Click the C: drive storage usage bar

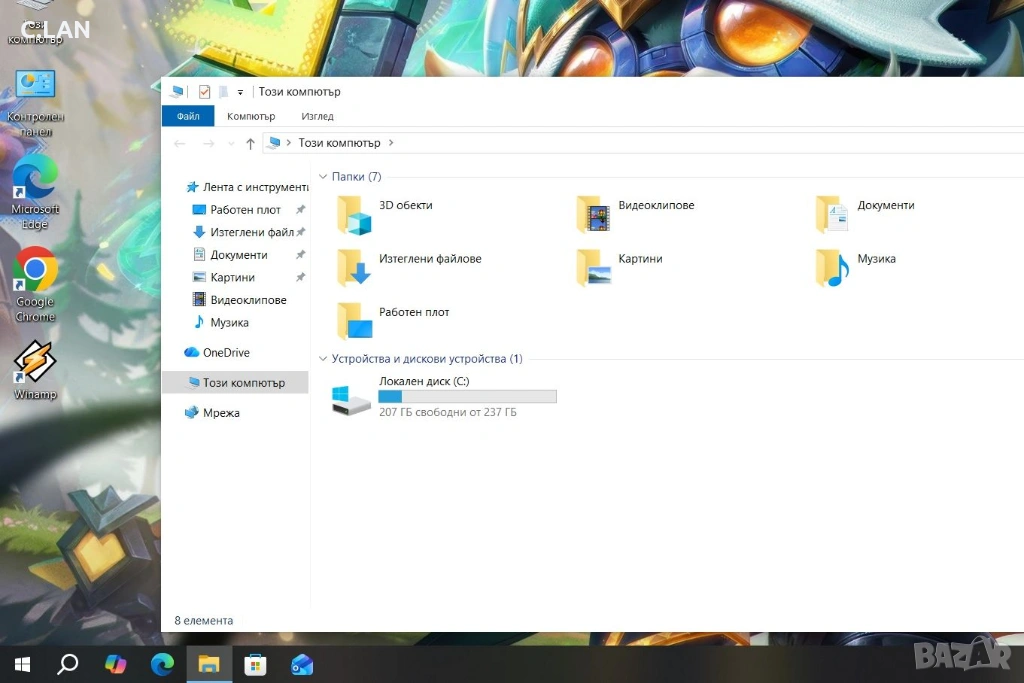click(x=467, y=397)
